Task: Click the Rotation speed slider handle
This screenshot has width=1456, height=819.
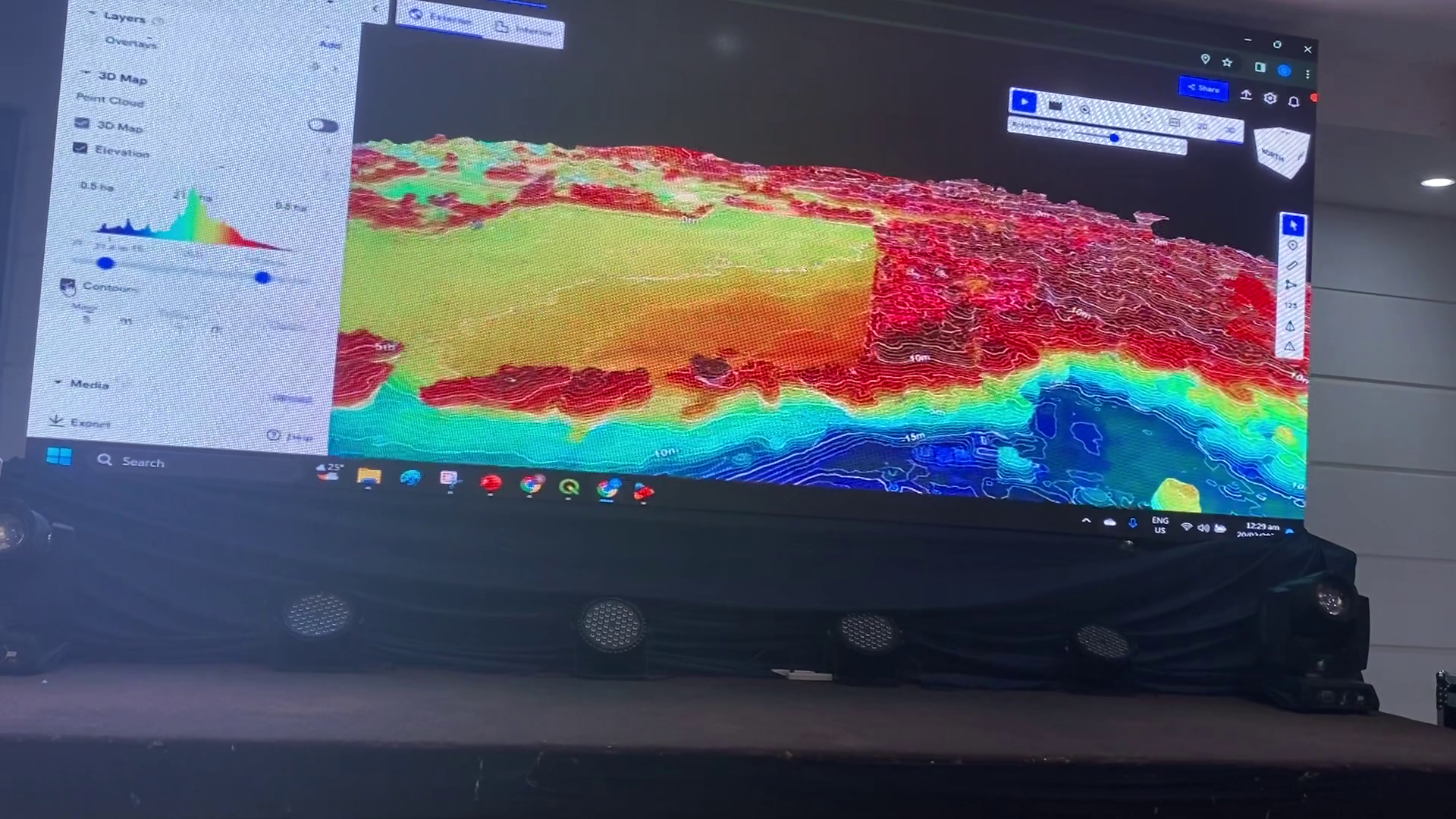Action: coord(1114,138)
